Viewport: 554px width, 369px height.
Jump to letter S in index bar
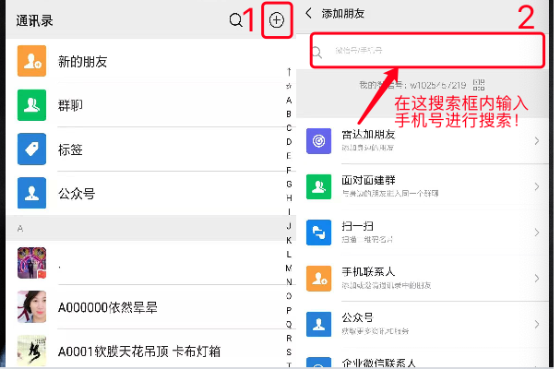289,352
